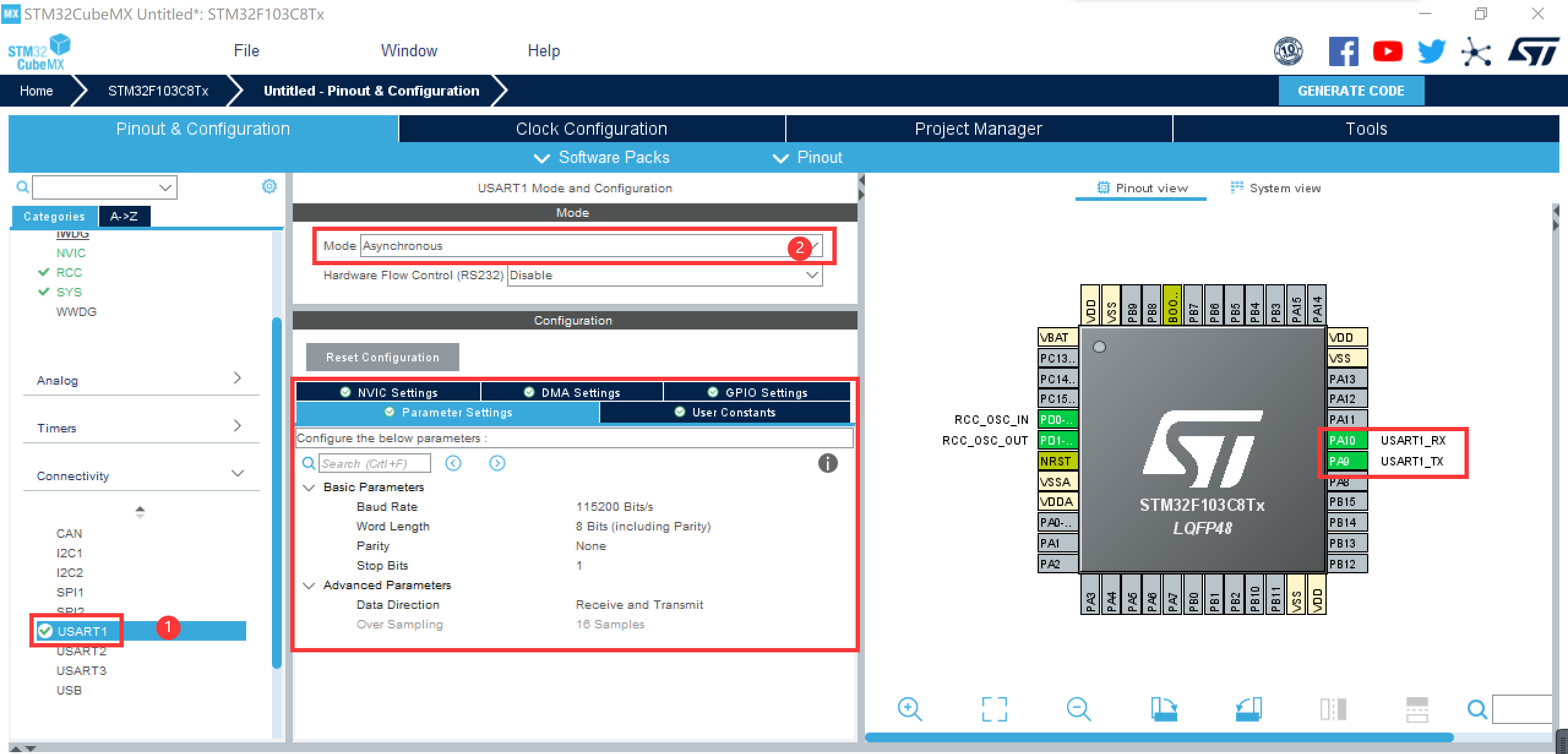The image size is (1568, 754).
Task: Open the Twitter bird icon link
Action: tap(1431, 51)
